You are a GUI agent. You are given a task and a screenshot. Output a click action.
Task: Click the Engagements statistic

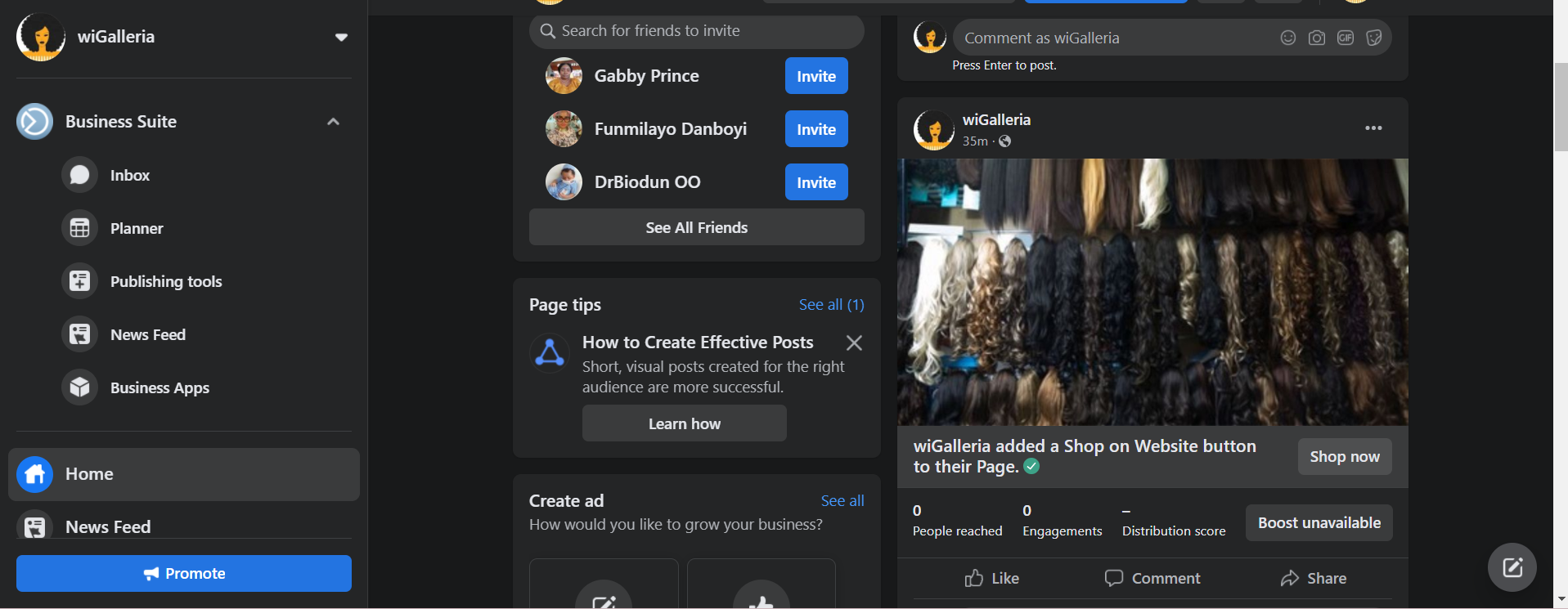(1063, 521)
